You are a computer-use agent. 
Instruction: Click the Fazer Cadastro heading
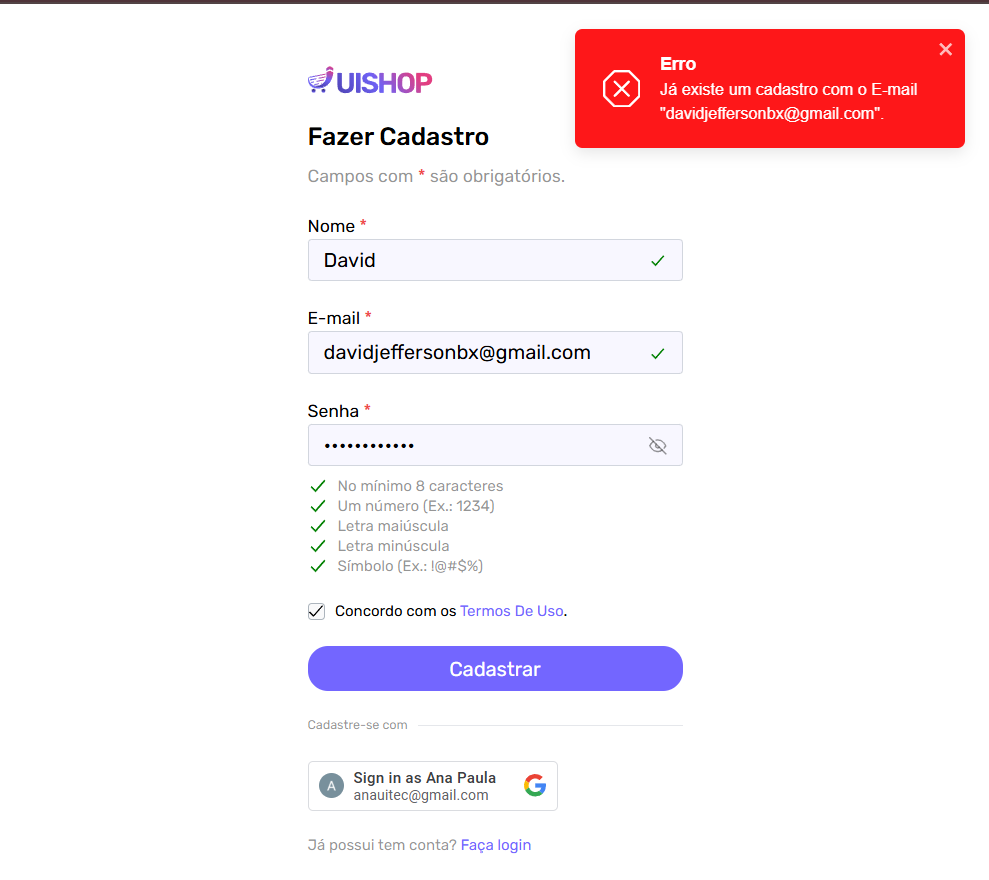tap(398, 136)
